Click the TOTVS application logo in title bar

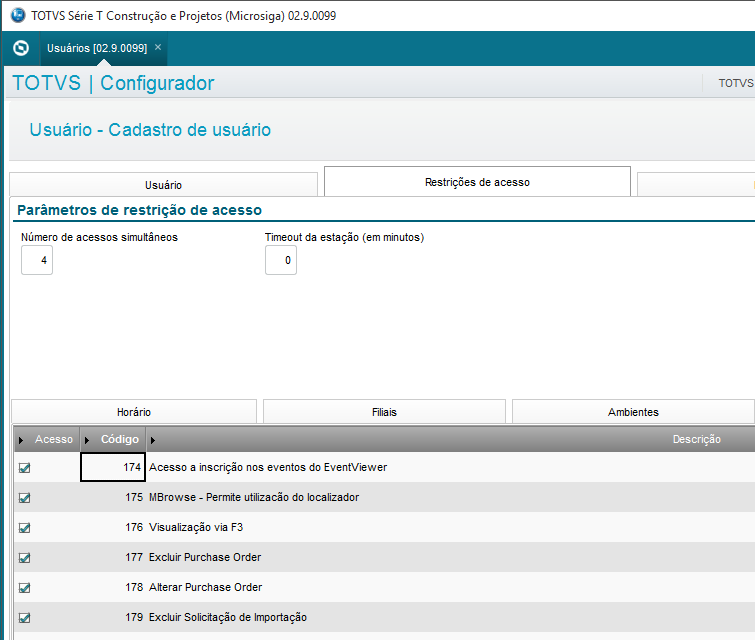click(x=18, y=15)
